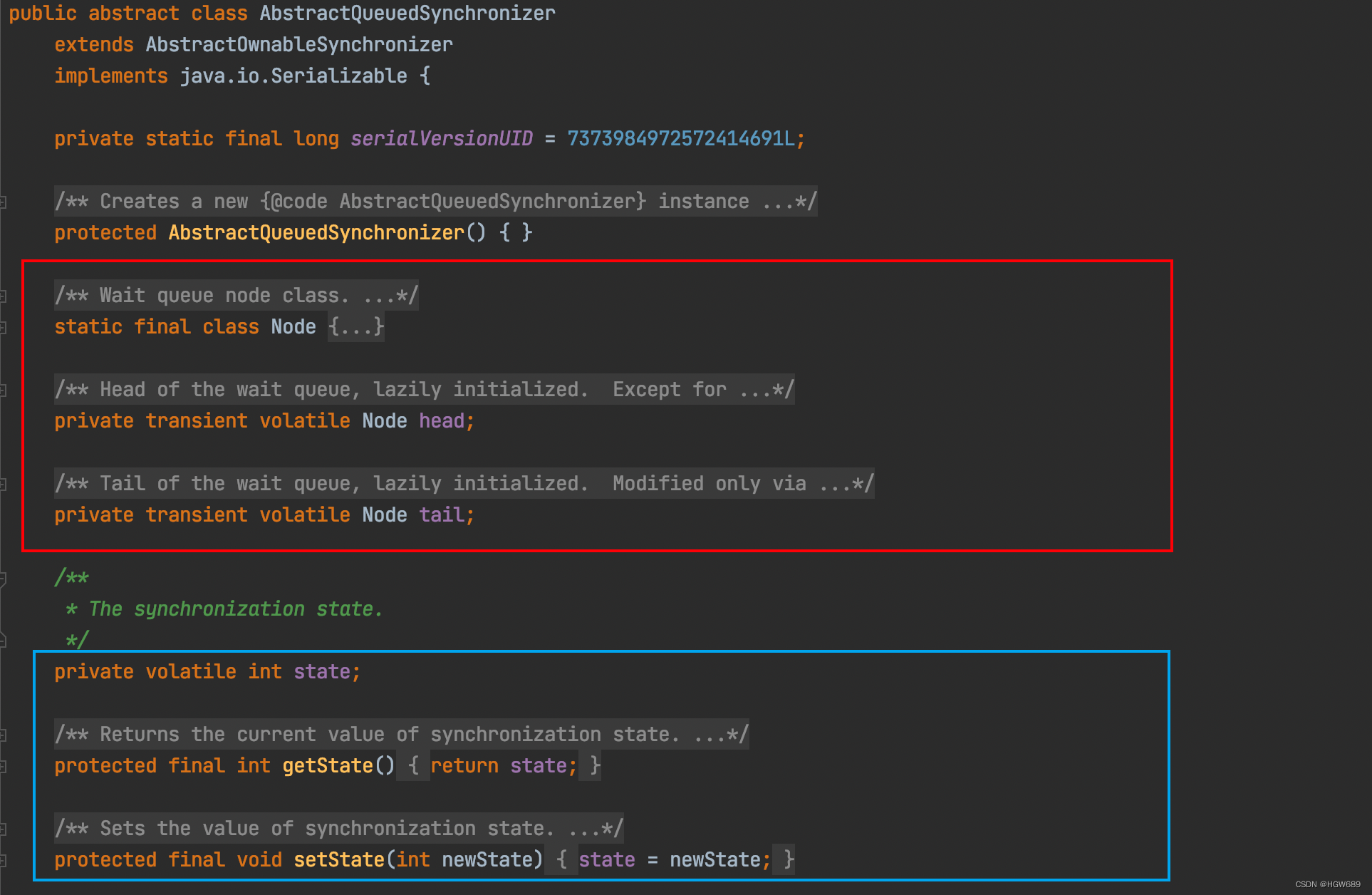1372x895 pixels.
Task: Click the setState method name
Action: [339, 860]
